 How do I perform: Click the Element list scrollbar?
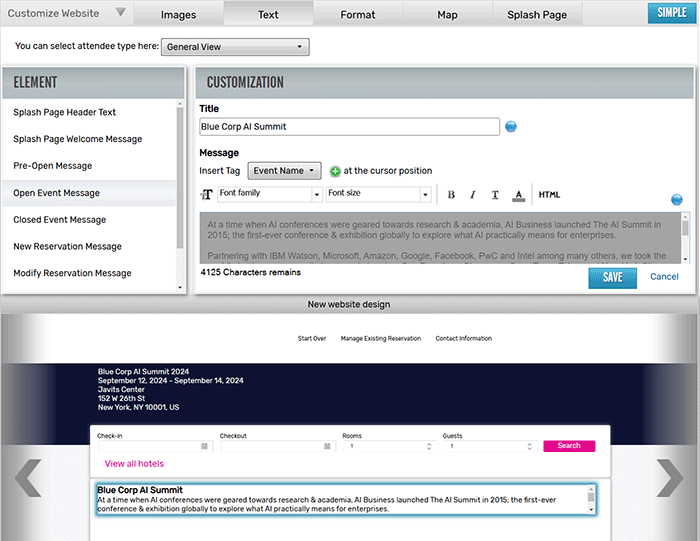point(180,178)
